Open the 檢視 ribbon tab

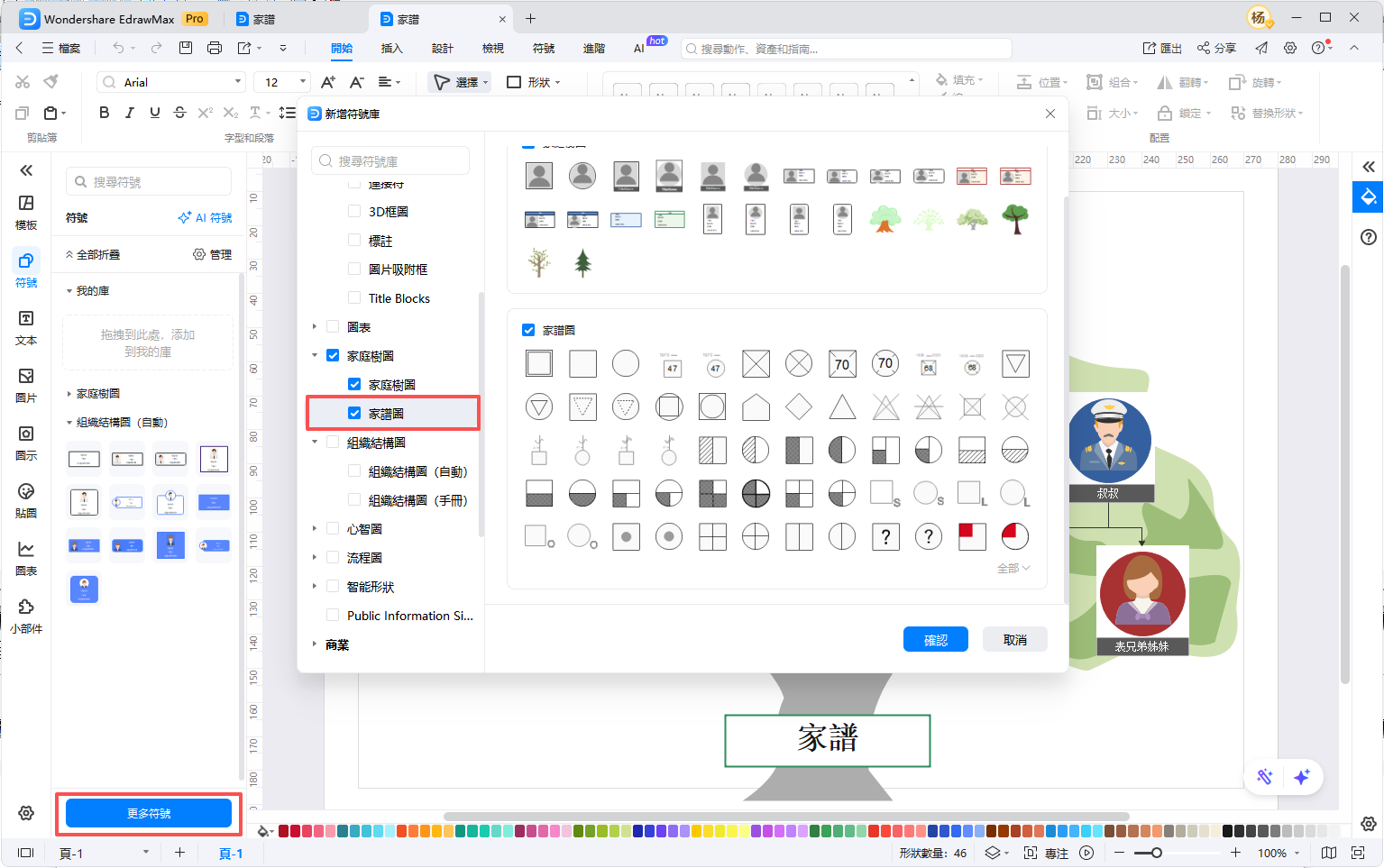point(492,49)
